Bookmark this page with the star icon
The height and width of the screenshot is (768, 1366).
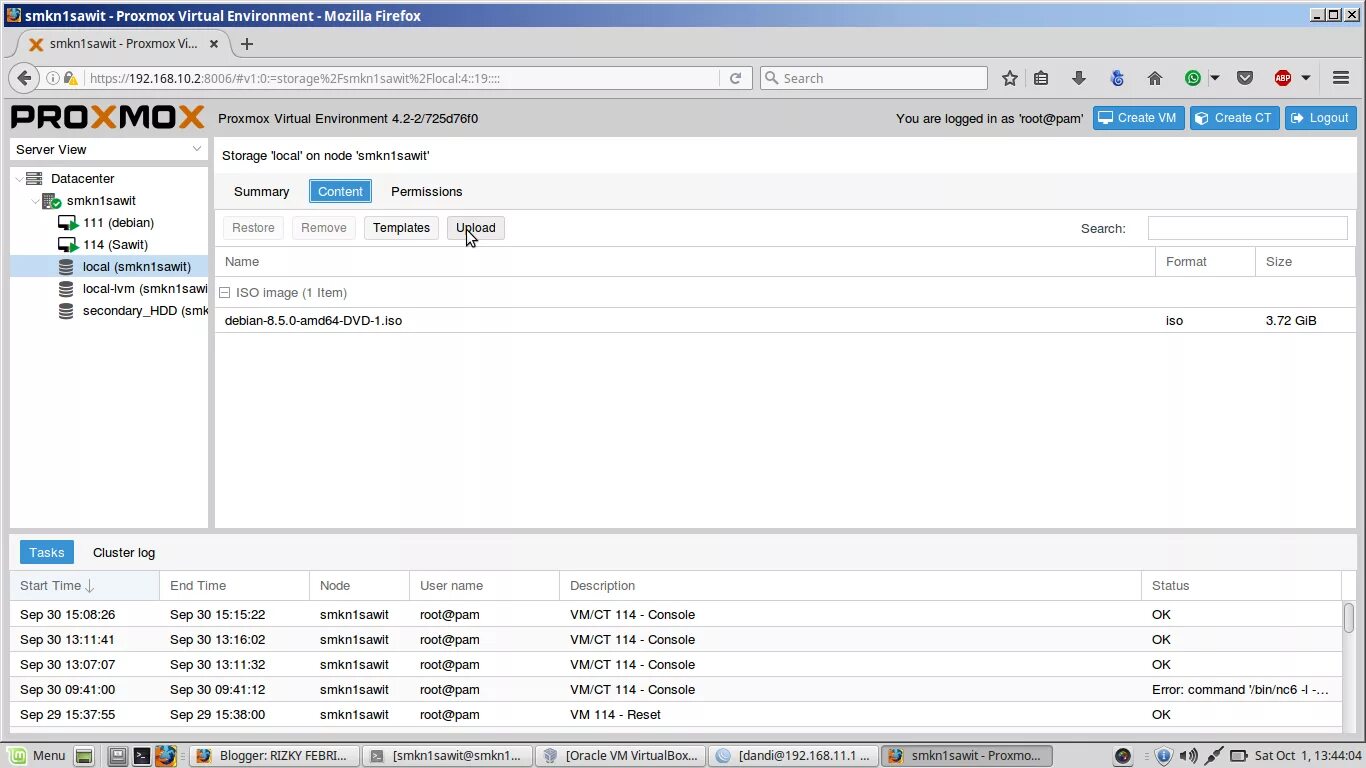[x=1010, y=78]
